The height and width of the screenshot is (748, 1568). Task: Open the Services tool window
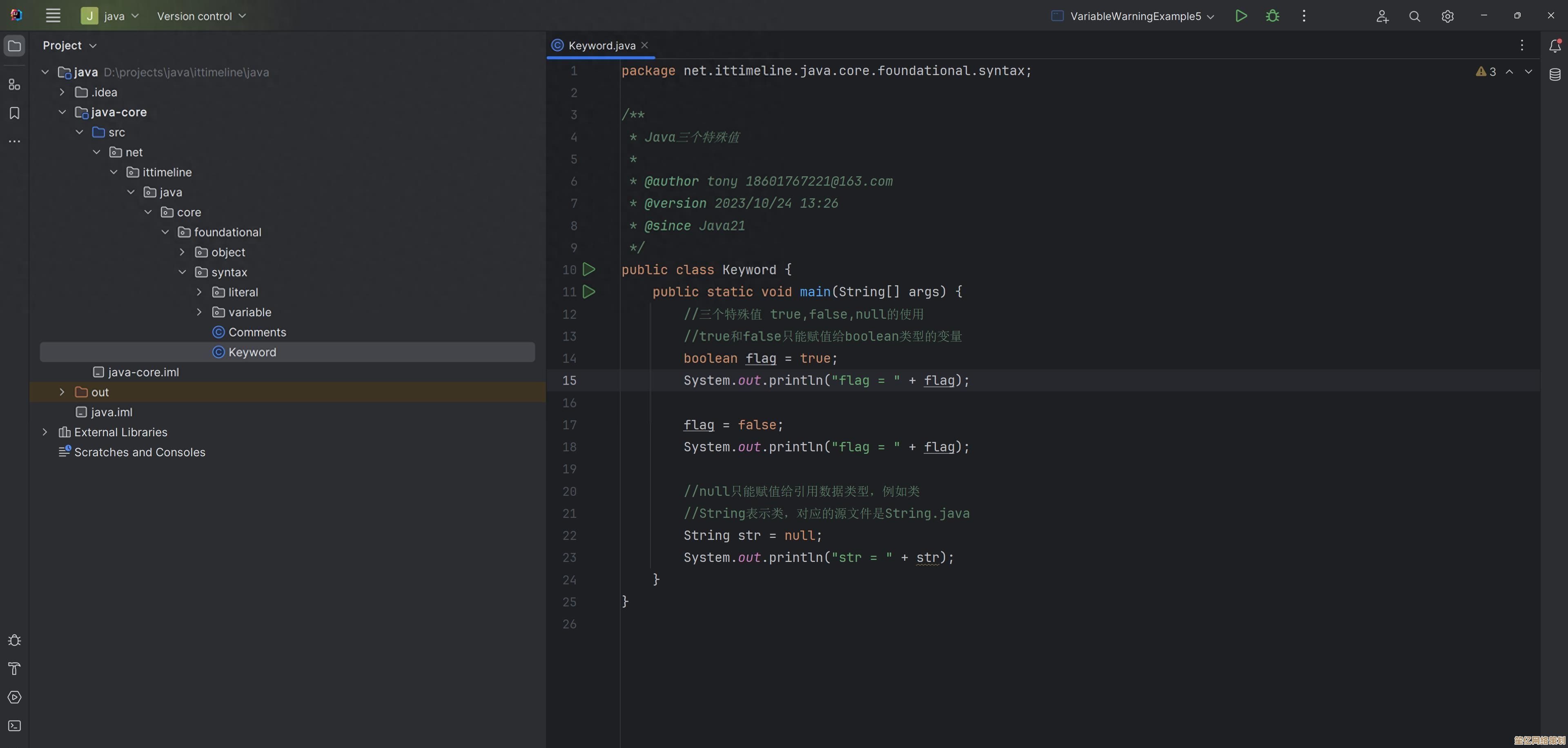coord(15,697)
